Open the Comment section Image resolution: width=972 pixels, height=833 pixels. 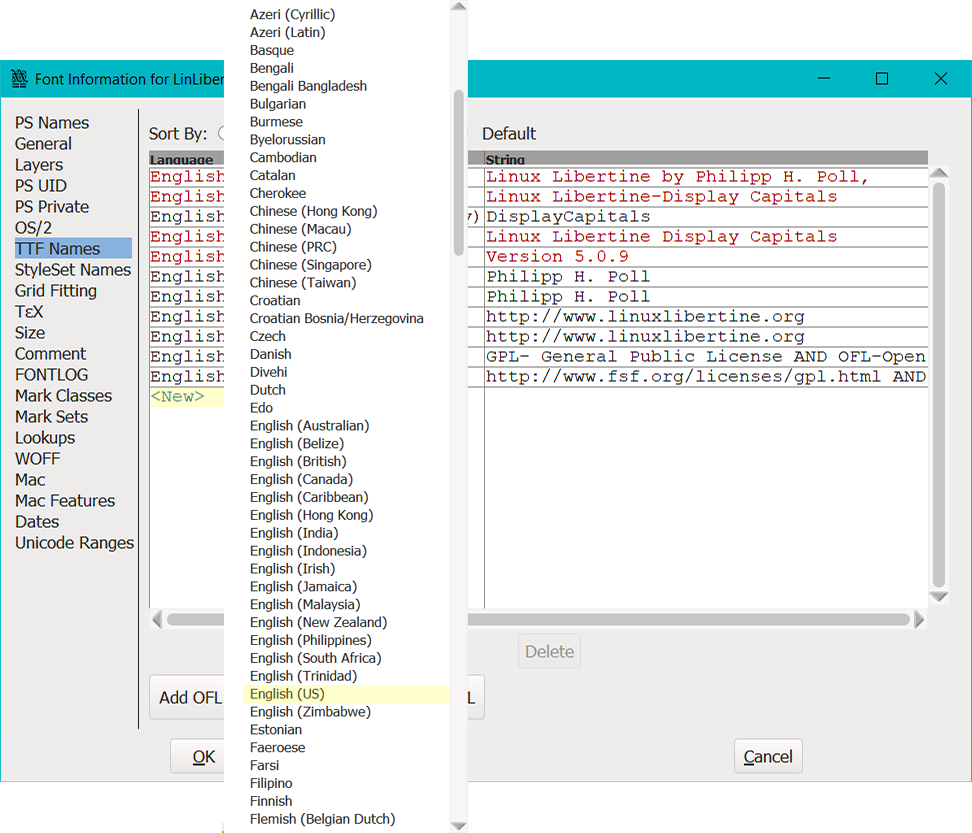(51, 354)
